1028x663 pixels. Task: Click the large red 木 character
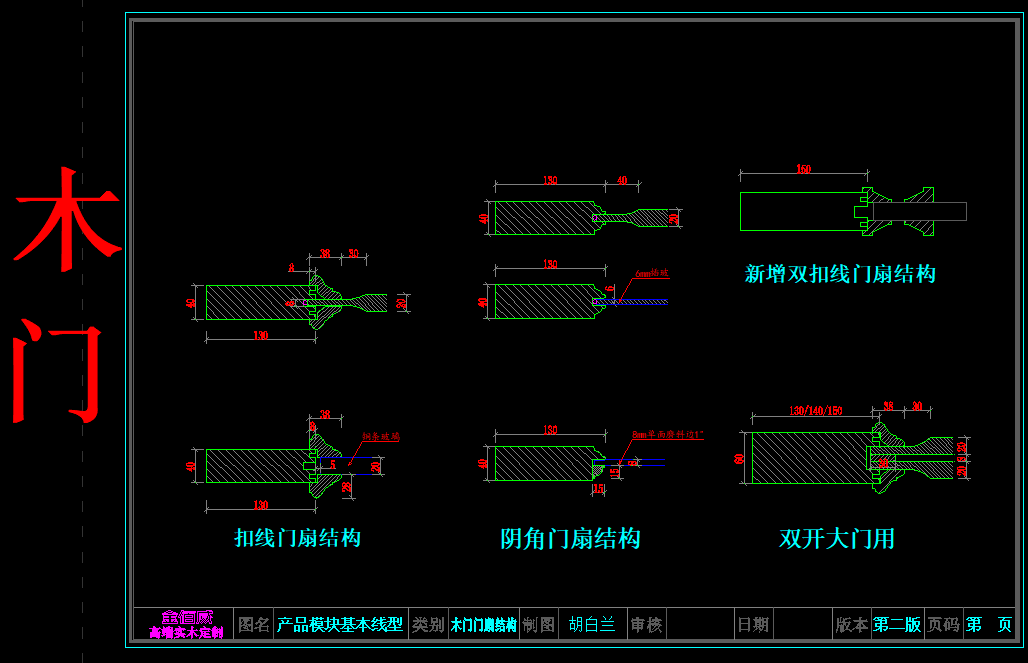pos(66,220)
